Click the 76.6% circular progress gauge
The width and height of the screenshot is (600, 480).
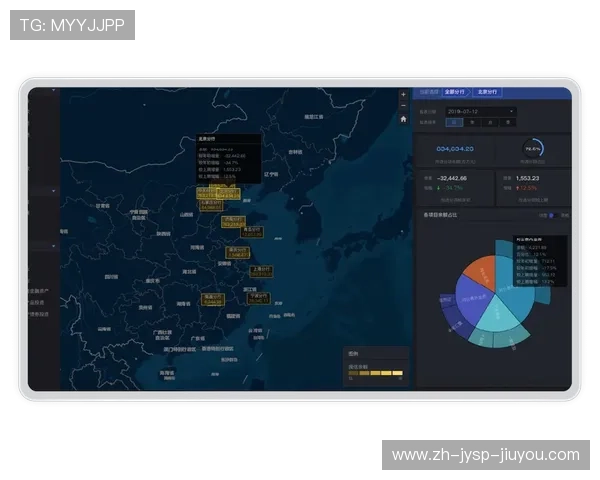[x=533, y=147]
